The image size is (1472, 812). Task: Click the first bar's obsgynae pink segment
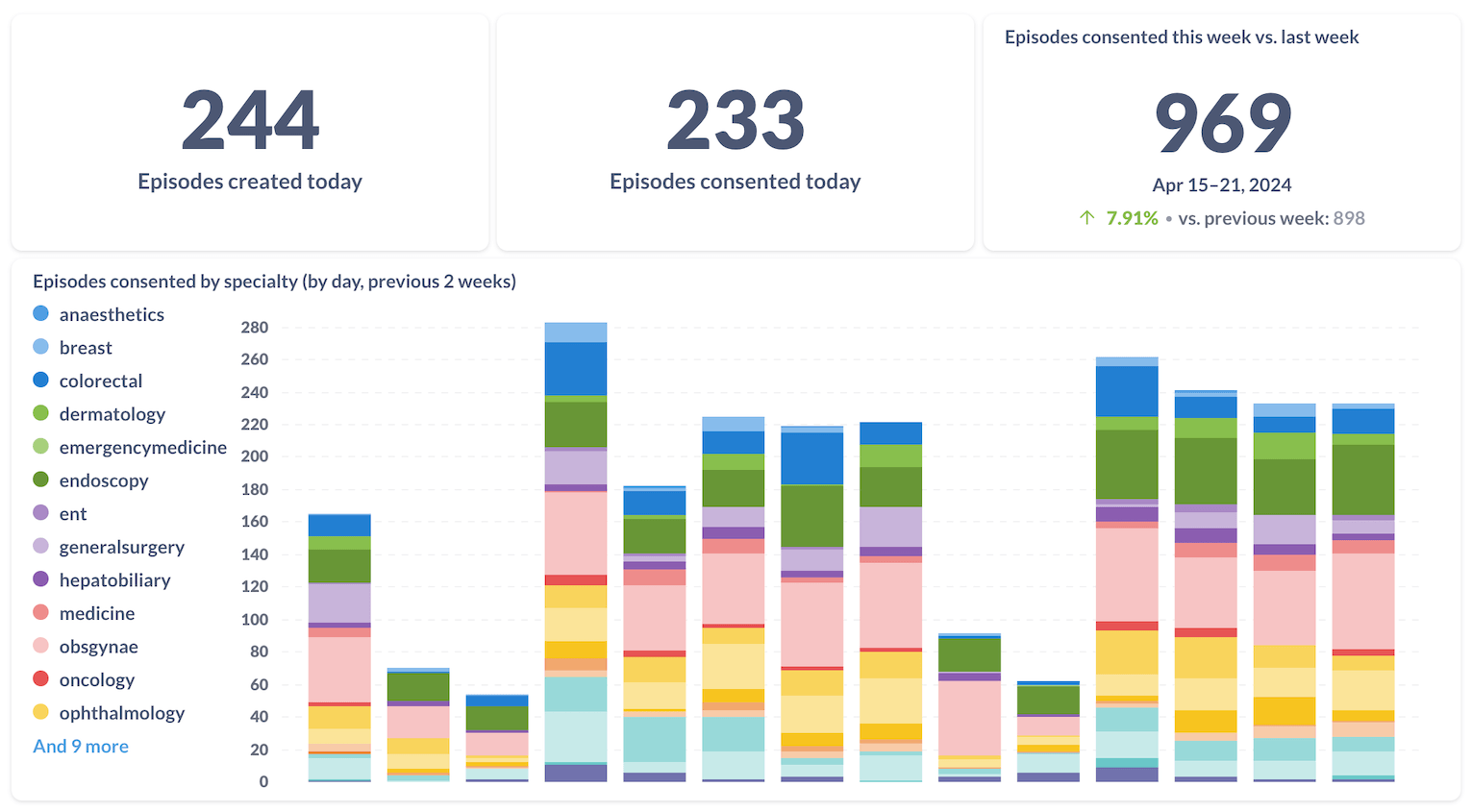[339, 670]
